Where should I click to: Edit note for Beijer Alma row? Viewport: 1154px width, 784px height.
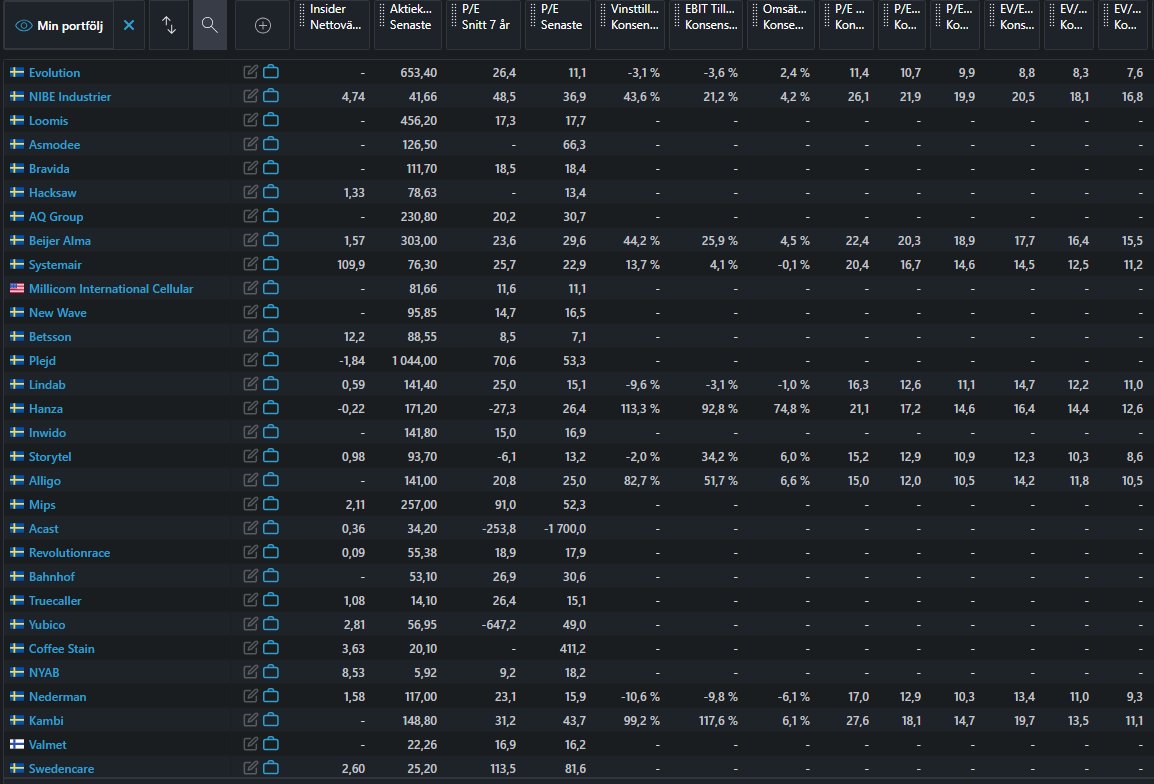click(x=251, y=240)
